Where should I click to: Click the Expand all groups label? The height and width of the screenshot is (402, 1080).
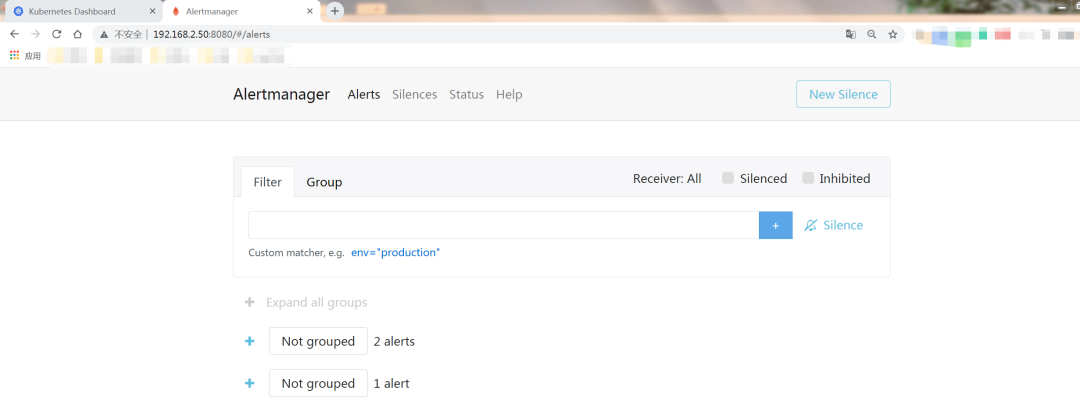coord(316,302)
